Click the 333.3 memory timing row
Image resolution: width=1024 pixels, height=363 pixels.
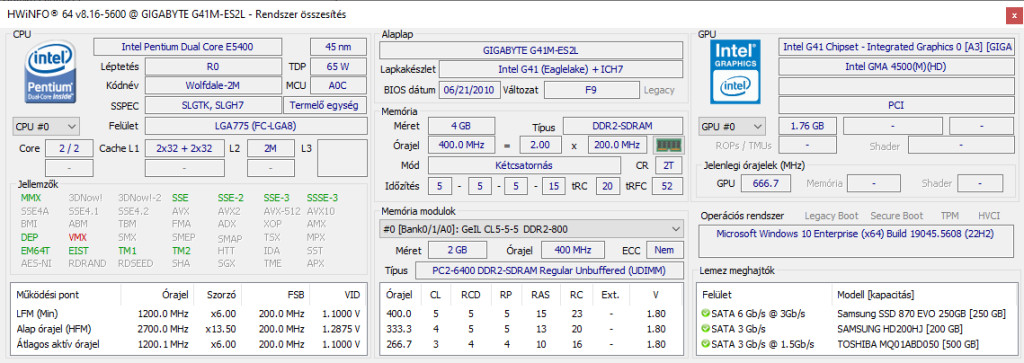point(531,329)
